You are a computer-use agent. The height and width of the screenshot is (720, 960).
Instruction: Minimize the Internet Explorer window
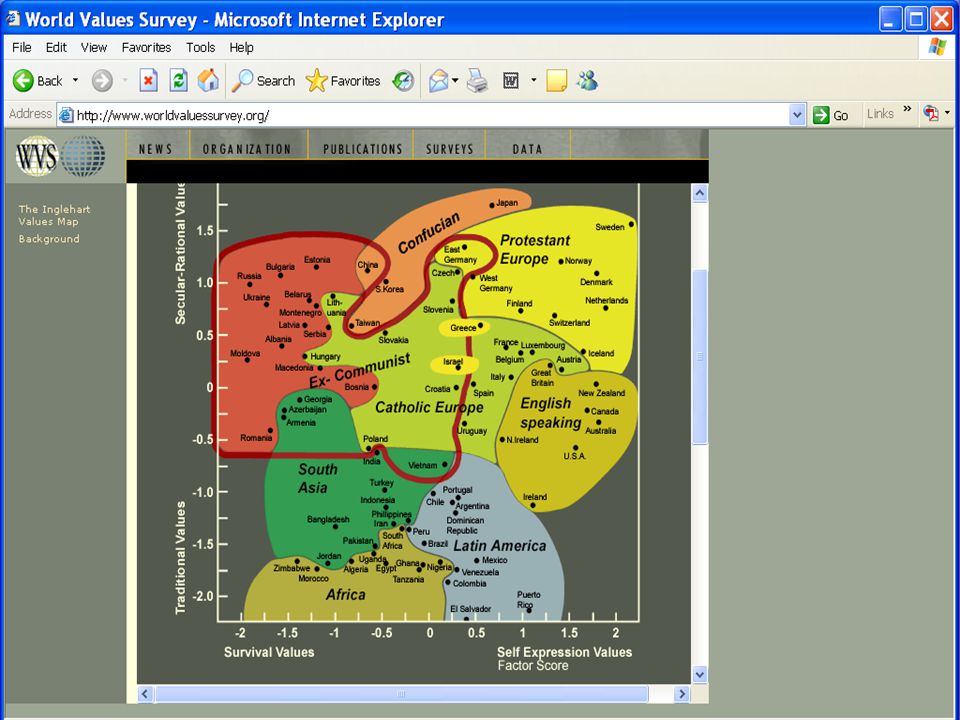pyautogui.click(x=890, y=19)
